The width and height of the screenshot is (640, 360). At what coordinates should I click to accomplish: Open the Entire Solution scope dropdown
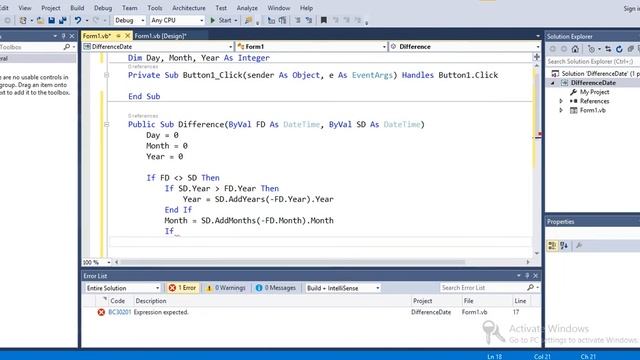[x=157, y=288]
